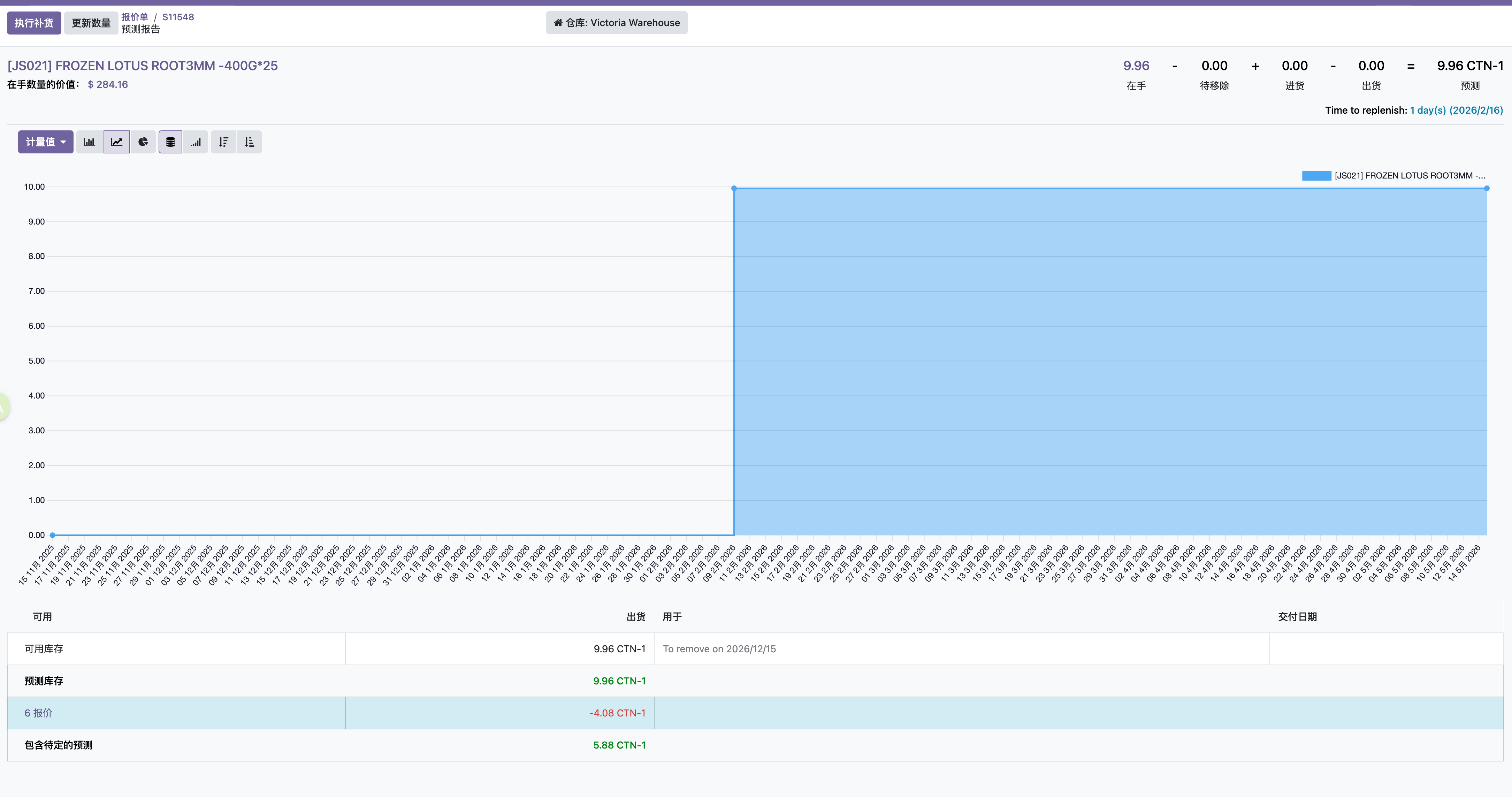
Task: Click the chart data point at the rise to 10.00
Action: click(x=734, y=189)
